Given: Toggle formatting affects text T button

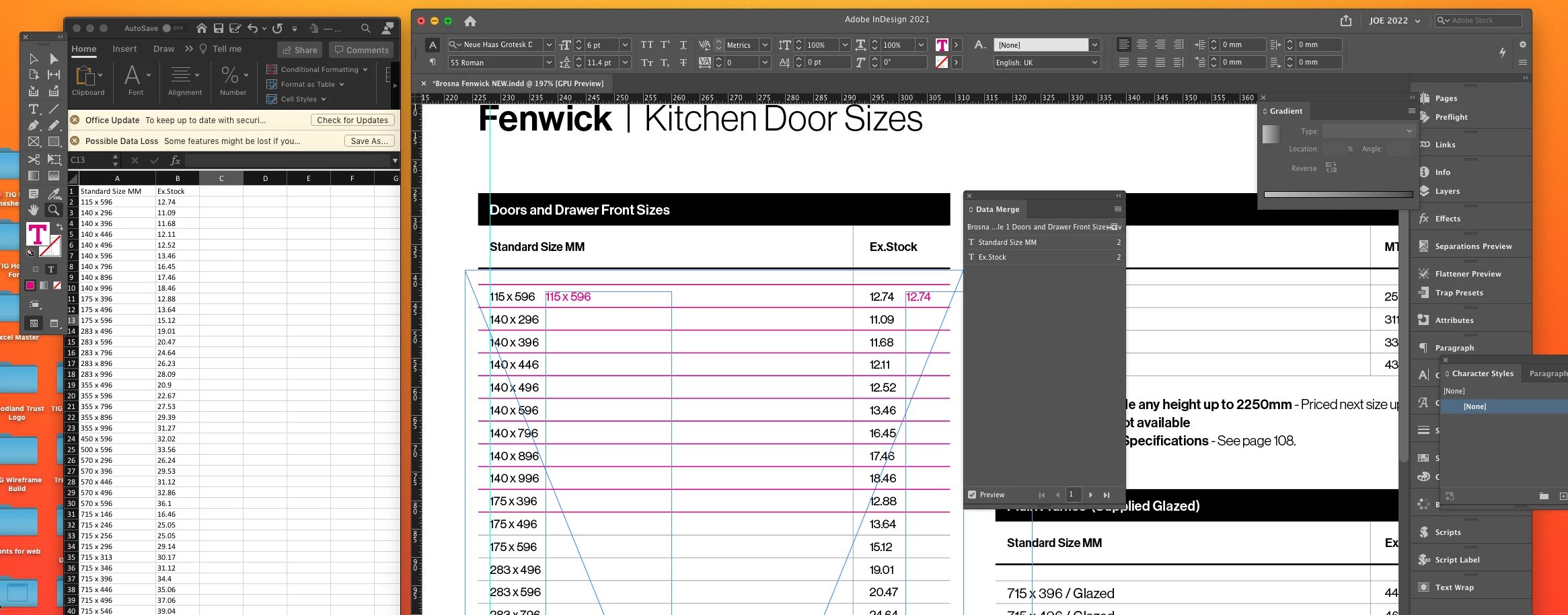Looking at the screenshot, I should [x=51, y=269].
